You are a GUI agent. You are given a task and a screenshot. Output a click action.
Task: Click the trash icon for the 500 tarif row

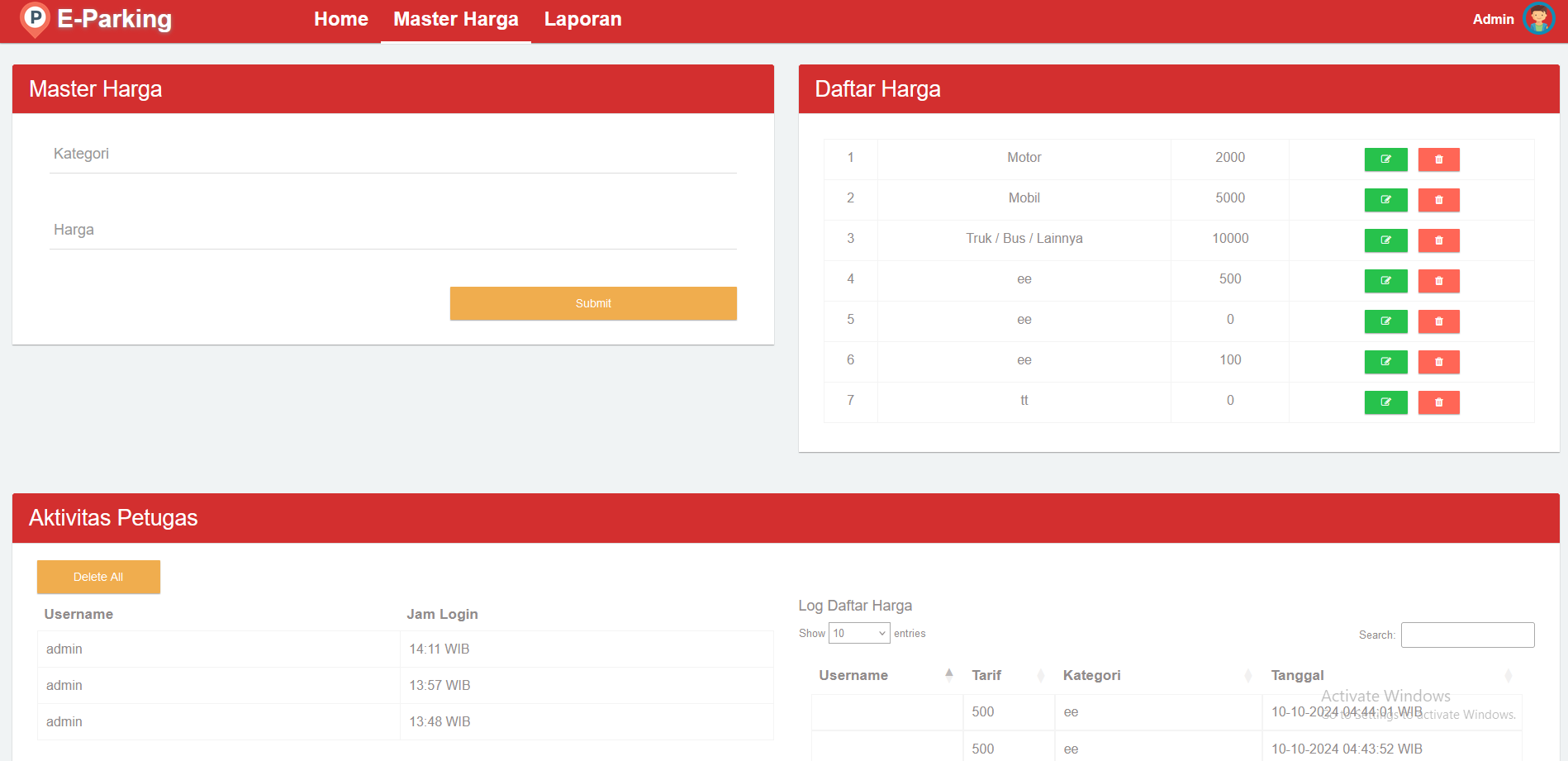coord(1438,281)
